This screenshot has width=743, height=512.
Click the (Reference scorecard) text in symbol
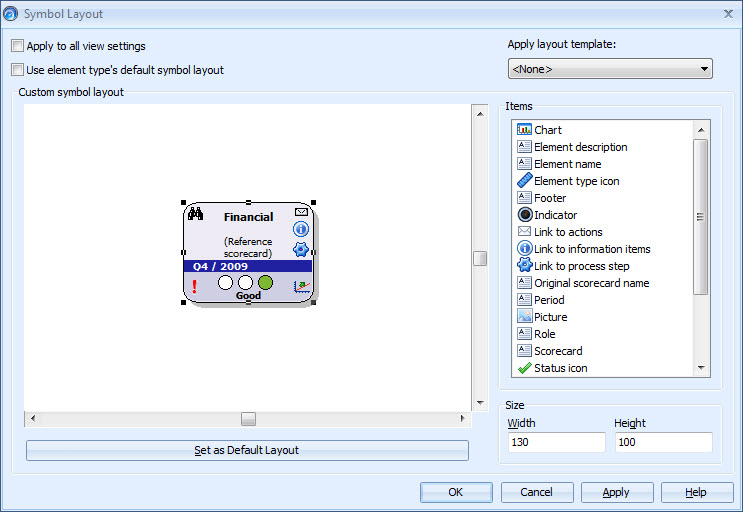[x=248, y=248]
